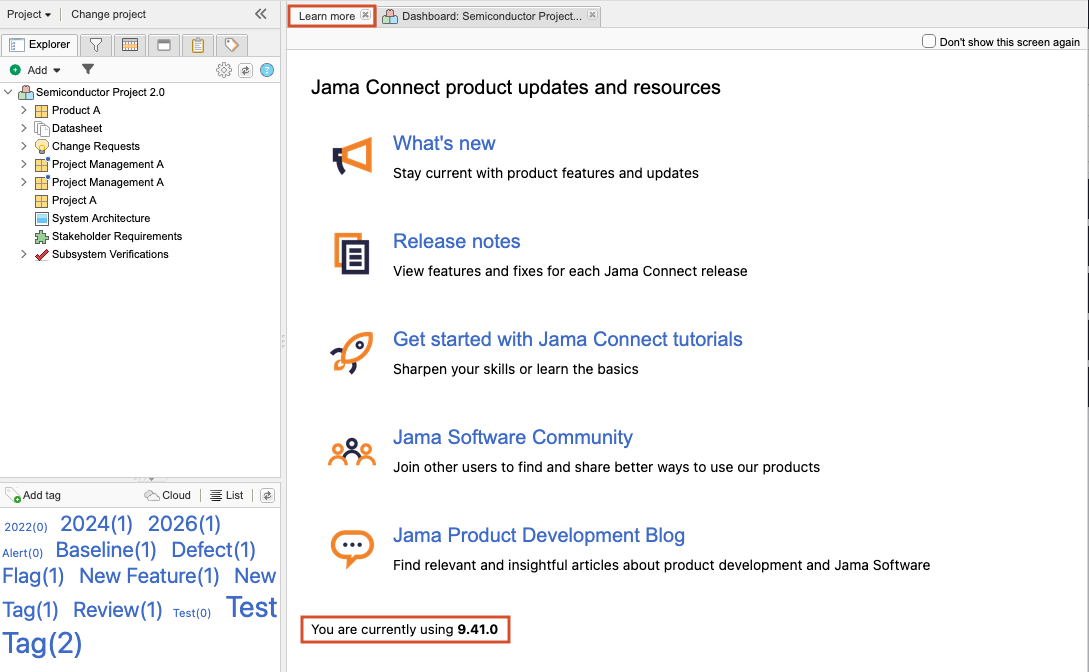The image size is (1089, 672).
Task: Expand Subsystem Verifications tree node
Action: click(24, 254)
